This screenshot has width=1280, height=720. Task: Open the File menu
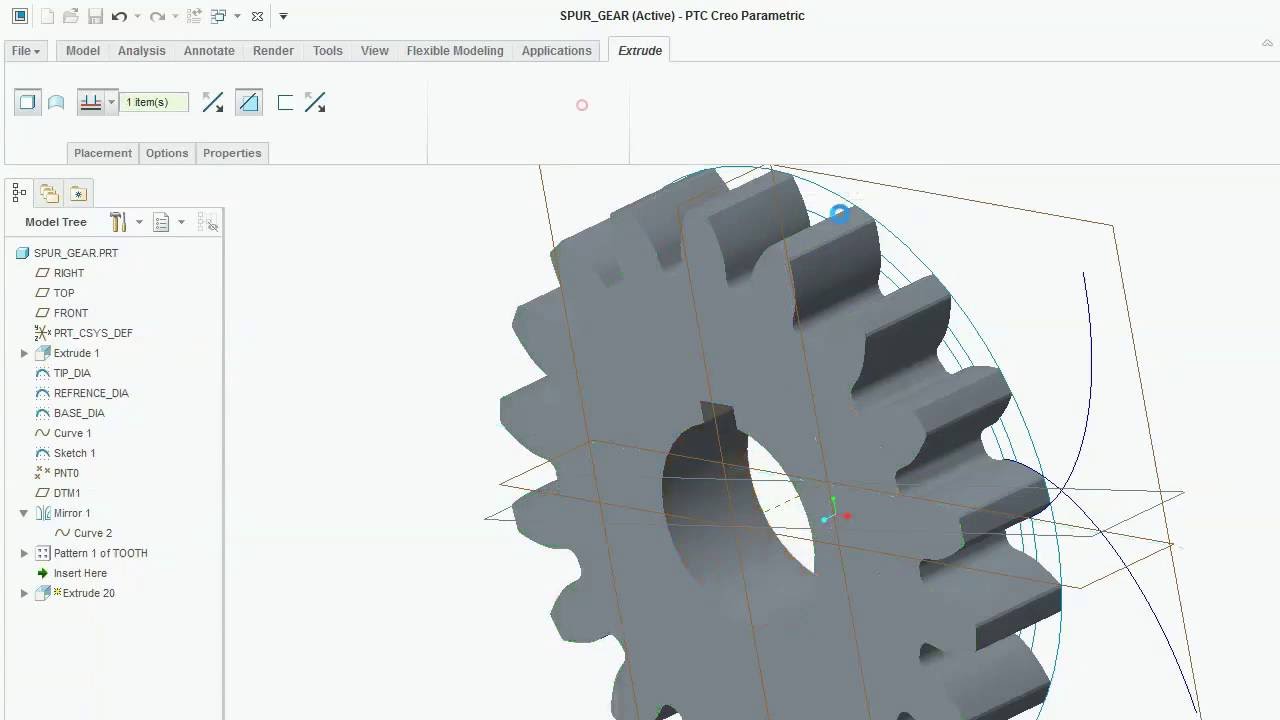(x=26, y=51)
